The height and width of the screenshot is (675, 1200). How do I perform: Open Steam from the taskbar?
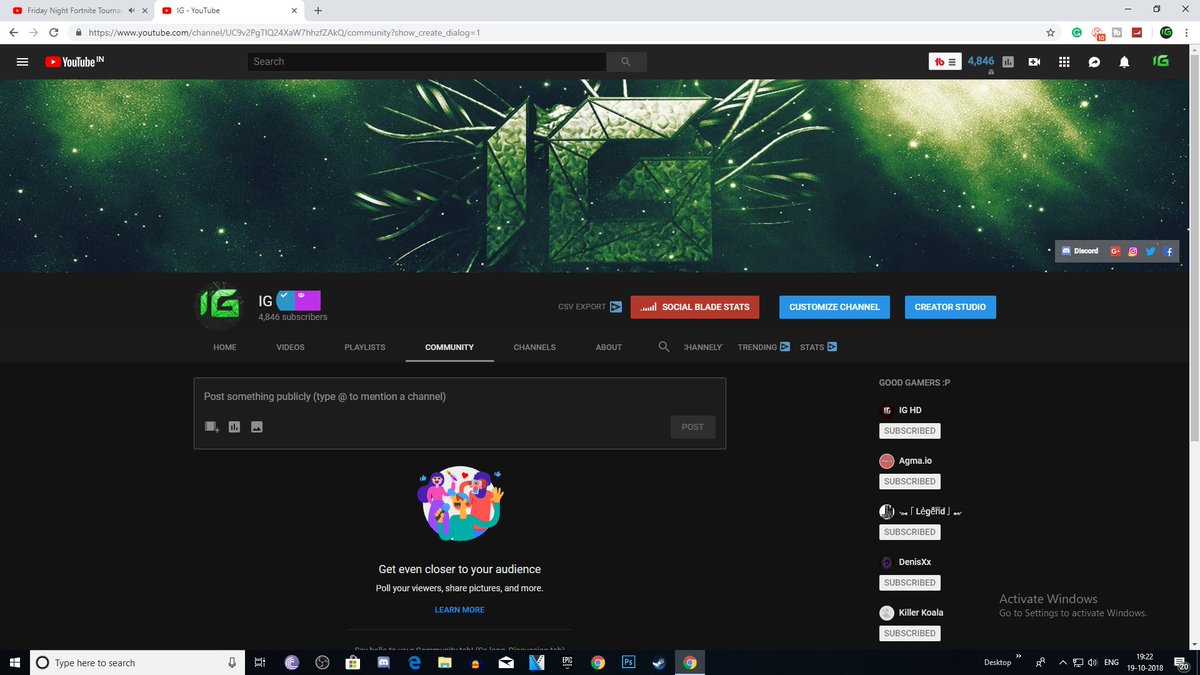(x=658, y=662)
